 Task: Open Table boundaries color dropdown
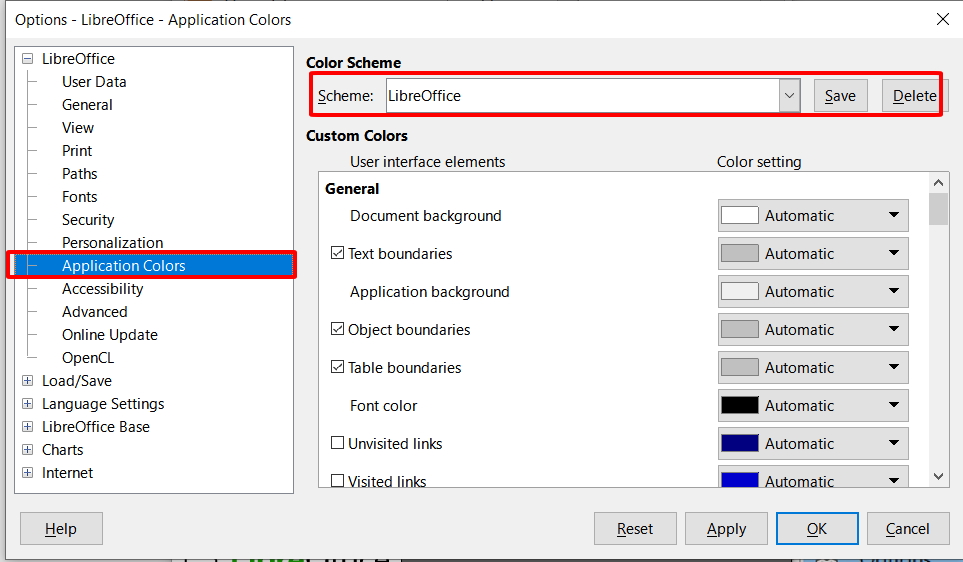point(813,367)
